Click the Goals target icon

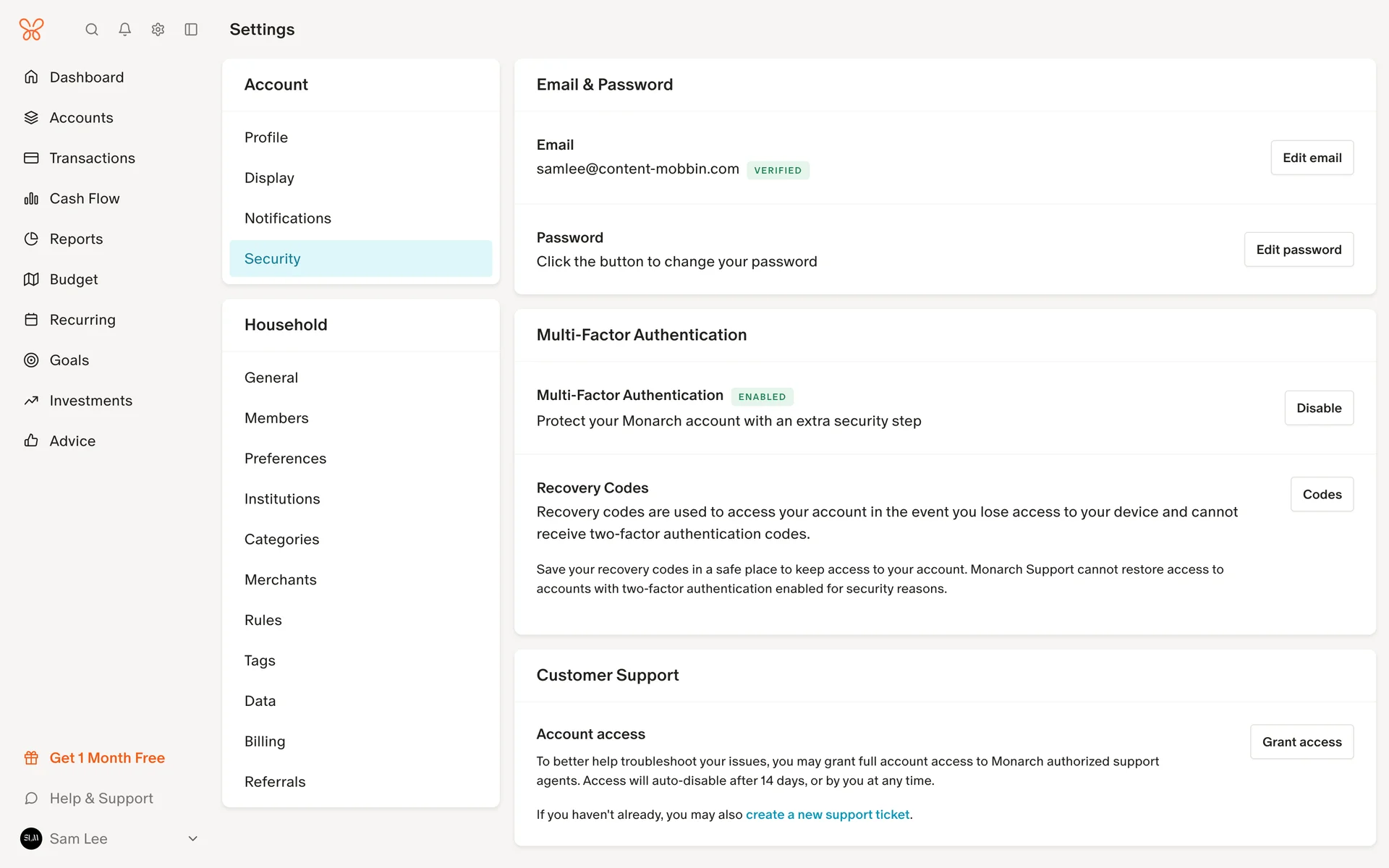click(31, 360)
